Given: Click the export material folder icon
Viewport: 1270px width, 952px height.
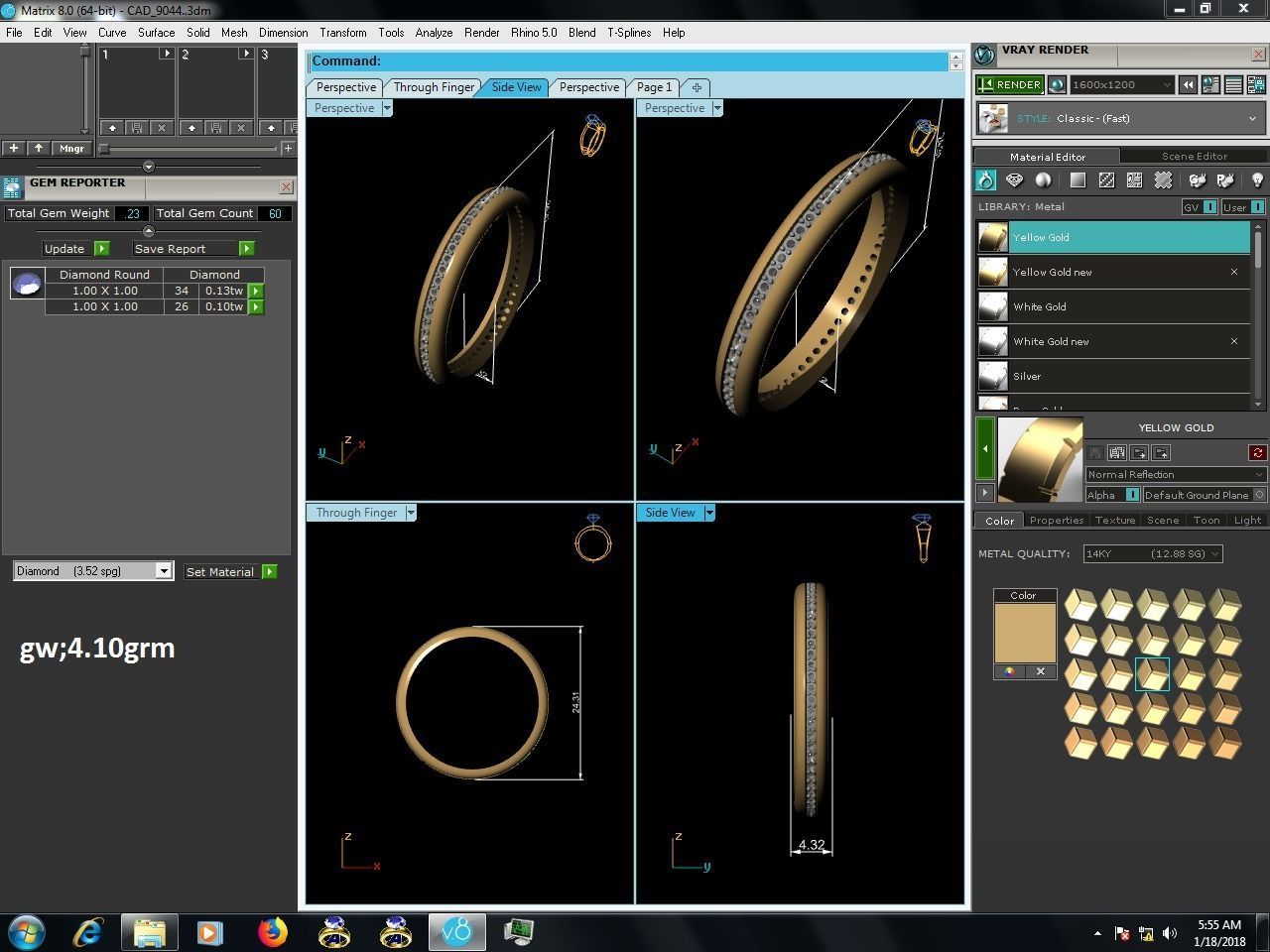Looking at the screenshot, I should tap(1162, 452).
